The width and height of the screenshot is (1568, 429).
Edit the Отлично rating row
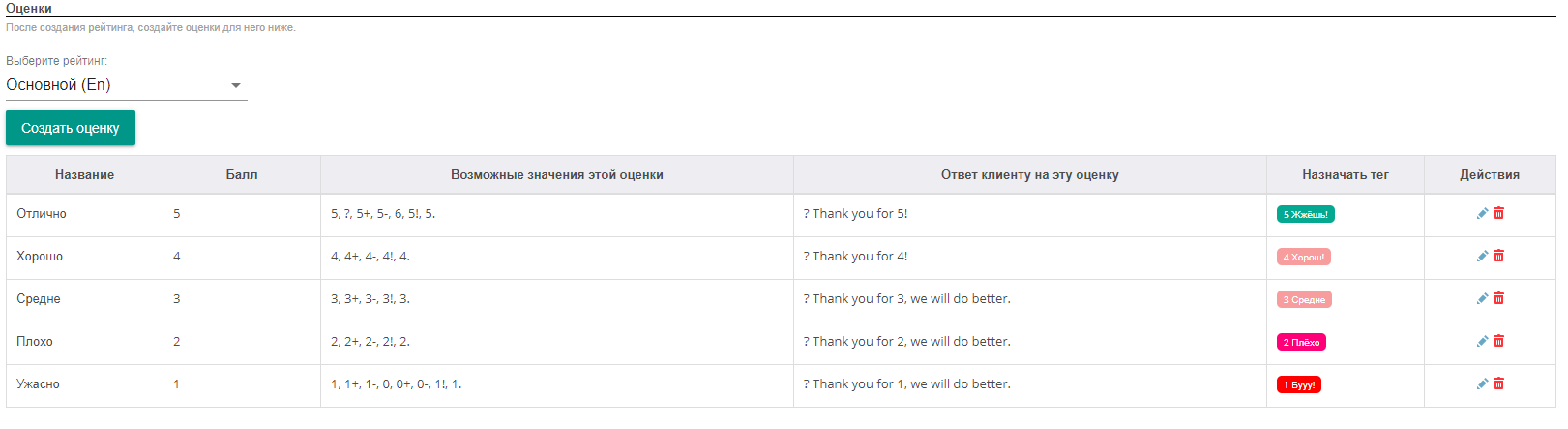(1482, 213)
